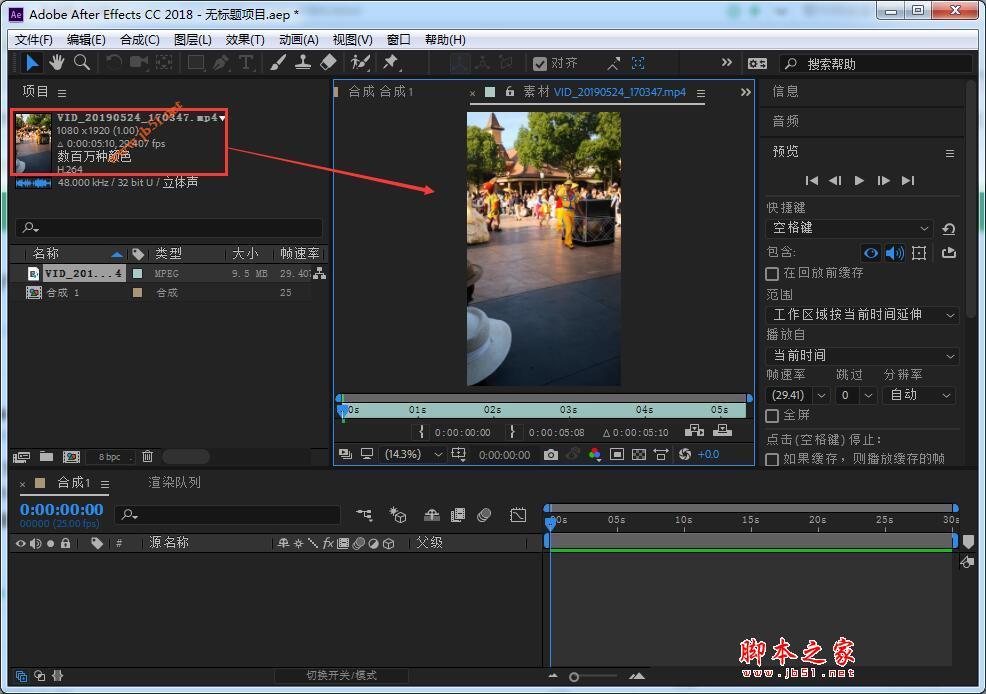Viewport: 986px width, 694px height.
Task: Open the skip frames dropdown showing 0
Action: pos(855,395)
